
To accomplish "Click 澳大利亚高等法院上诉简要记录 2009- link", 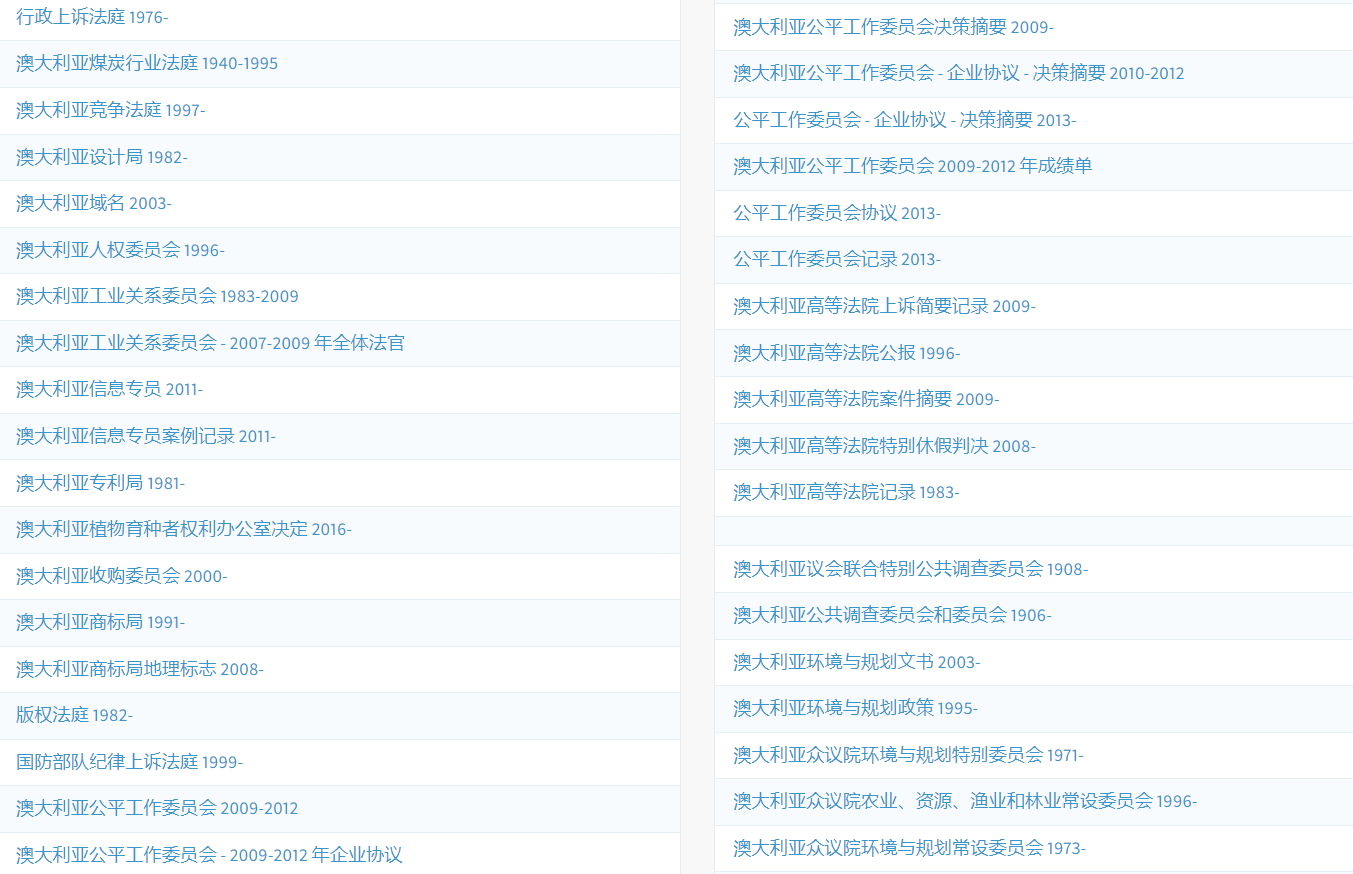I will [884, 306].
